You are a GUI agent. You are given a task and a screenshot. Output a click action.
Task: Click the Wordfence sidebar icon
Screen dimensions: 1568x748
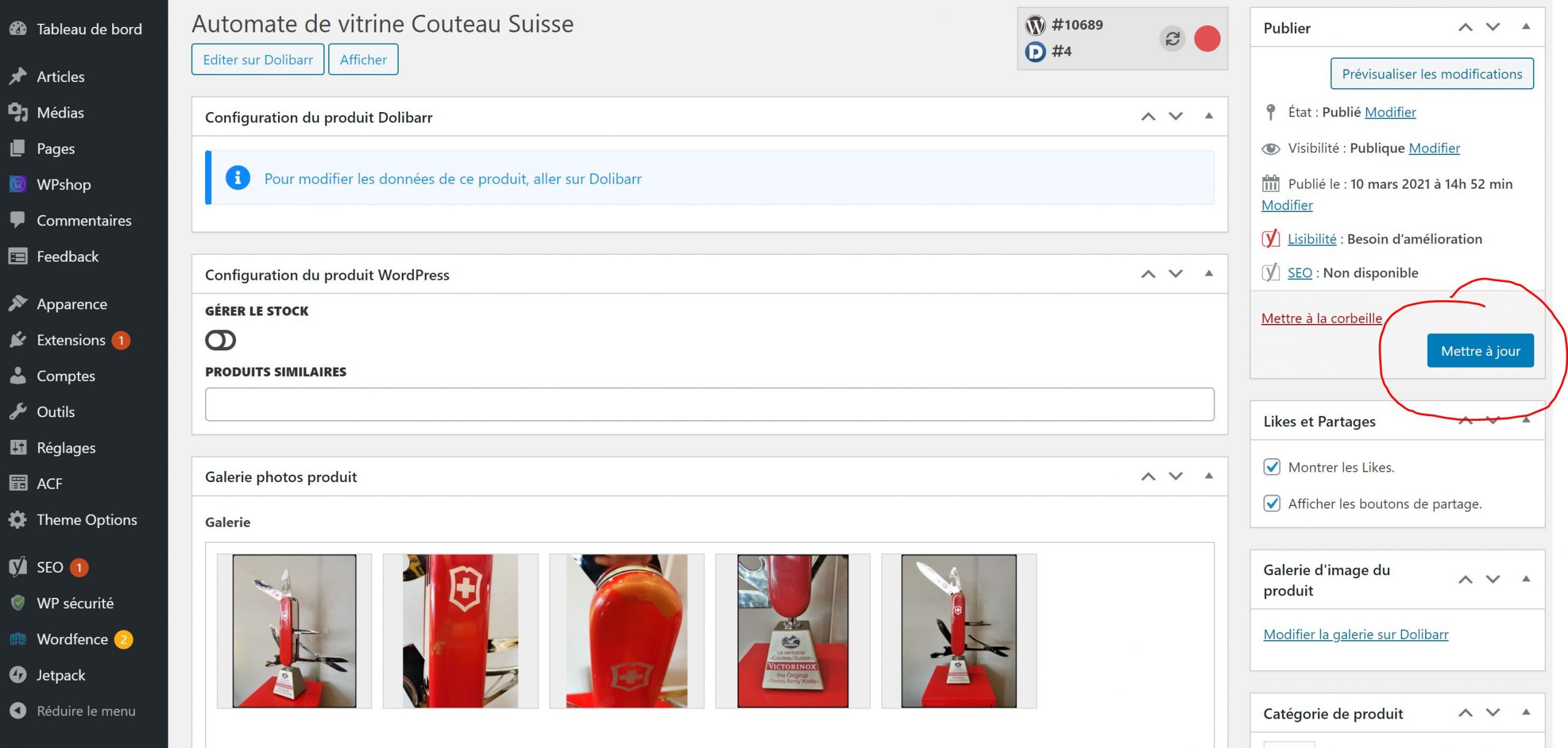pyautogui.click(x=18, y=639)
